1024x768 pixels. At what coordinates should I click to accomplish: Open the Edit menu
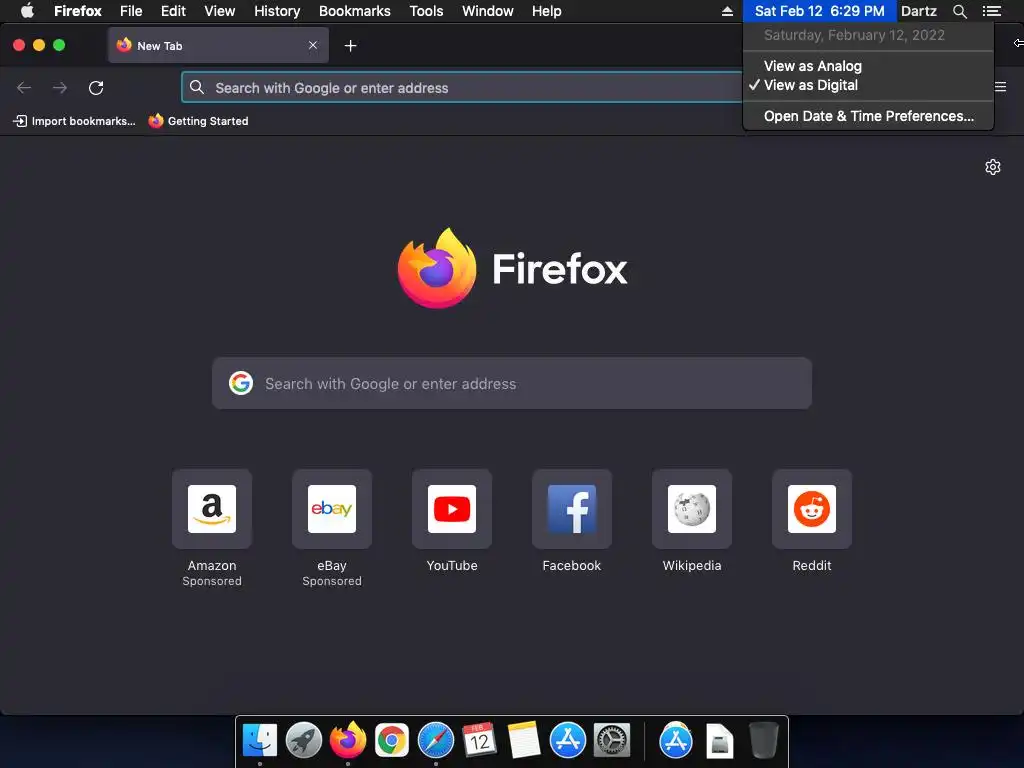[x=173, y=11]
